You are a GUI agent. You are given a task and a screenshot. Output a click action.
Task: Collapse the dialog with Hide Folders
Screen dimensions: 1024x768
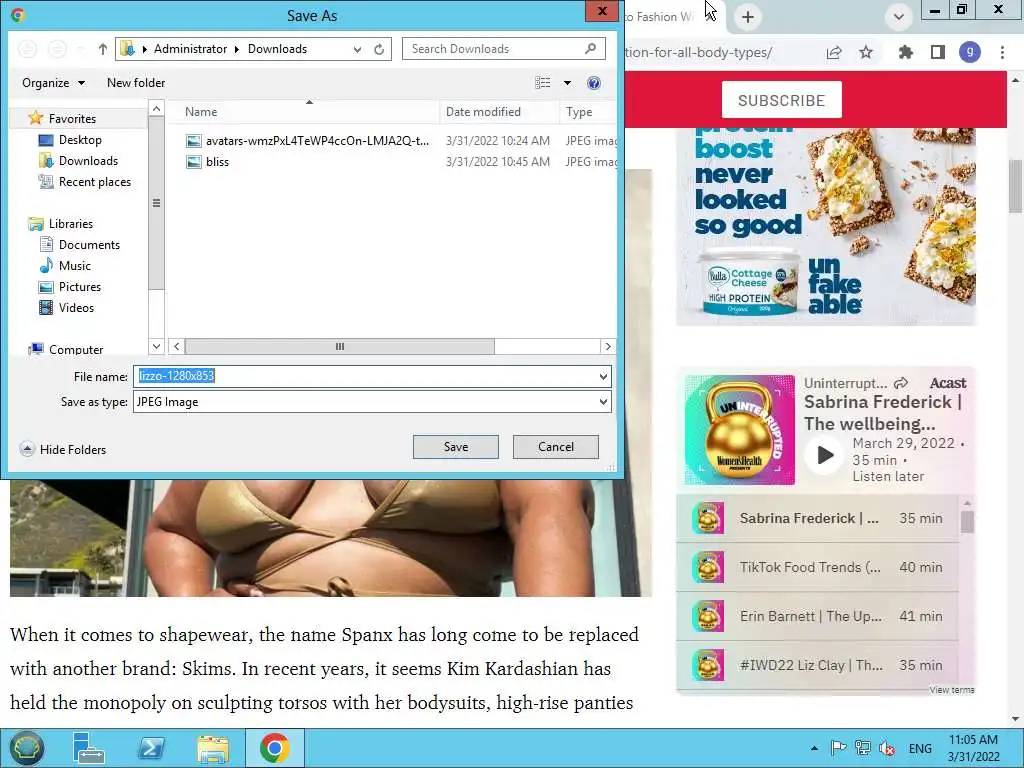(63, 449)
